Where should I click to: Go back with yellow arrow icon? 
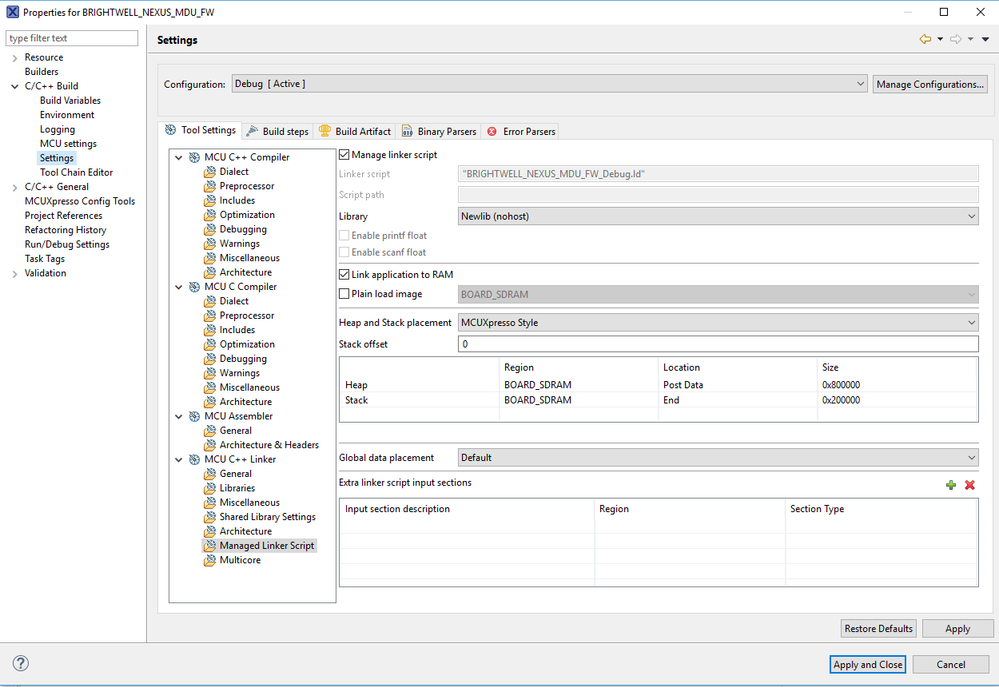click(925, 40)
